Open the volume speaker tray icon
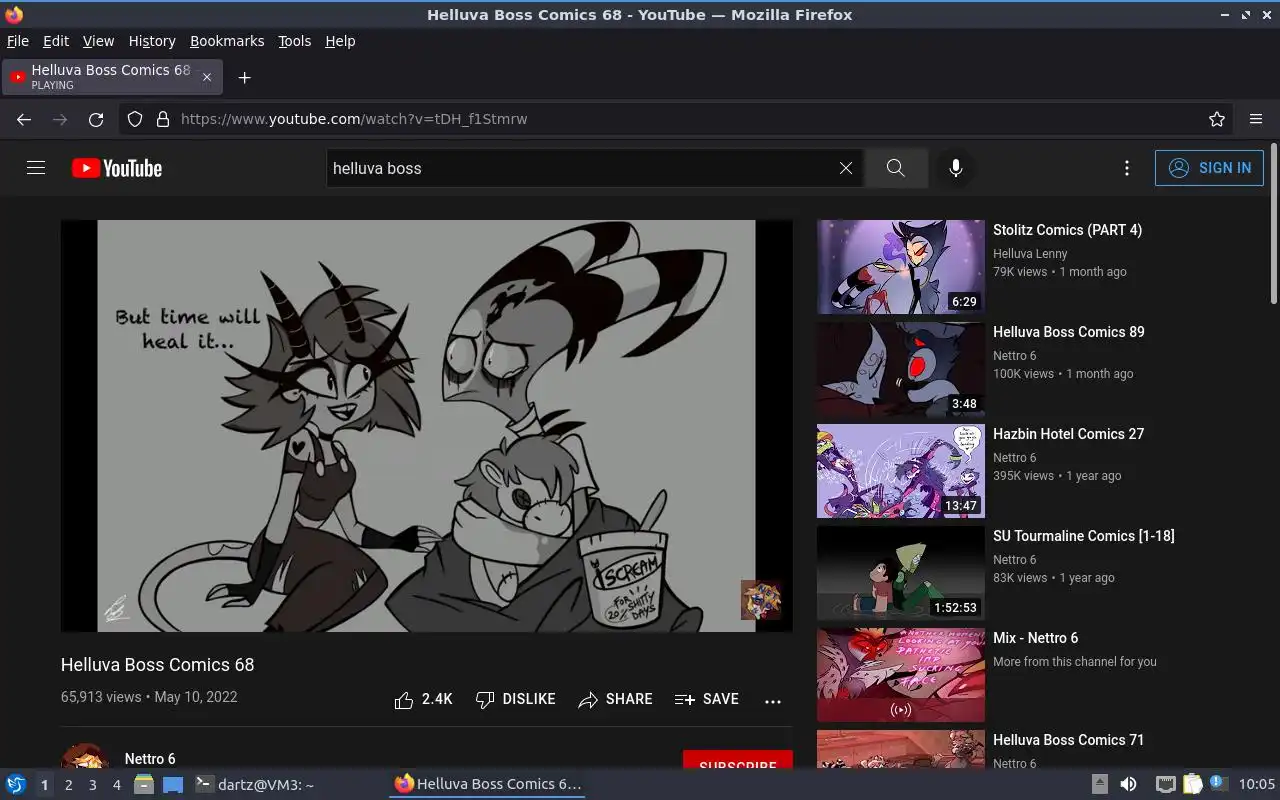 click(1128, 784)
